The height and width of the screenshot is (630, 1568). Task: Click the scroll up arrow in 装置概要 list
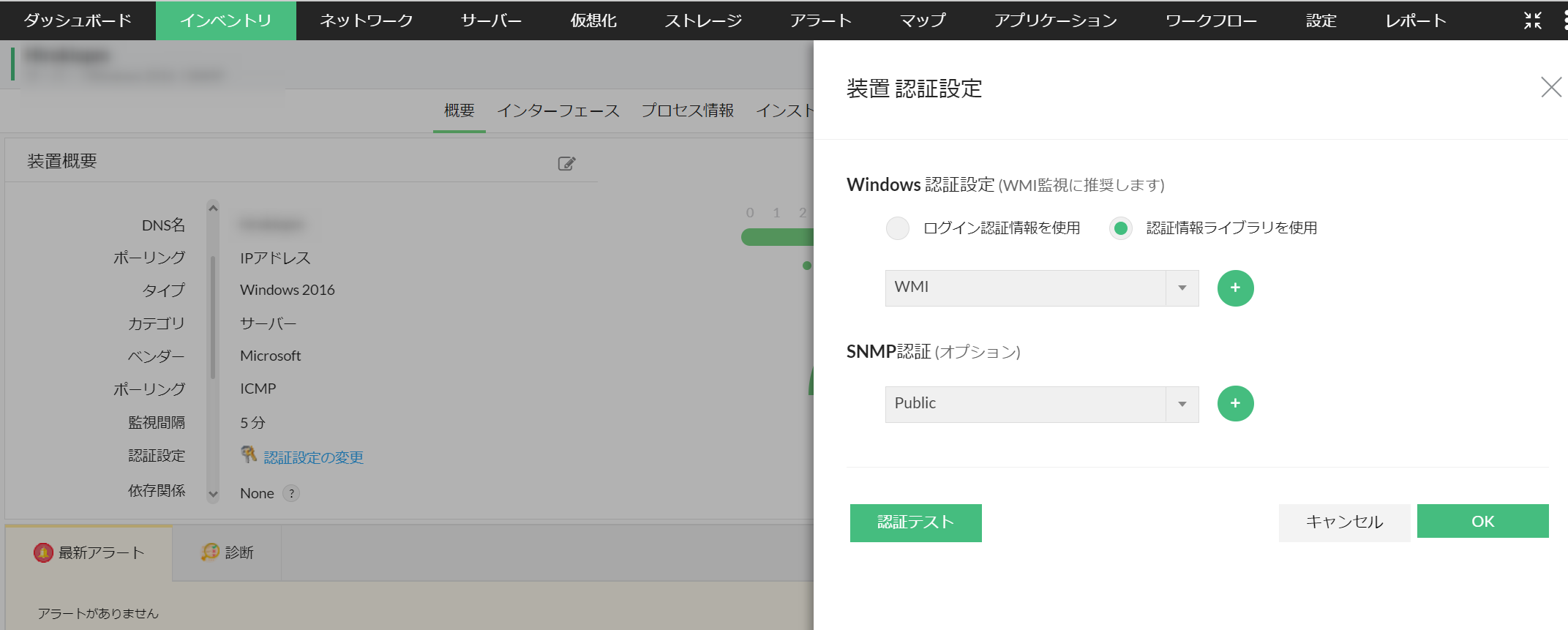coord(213,209)
